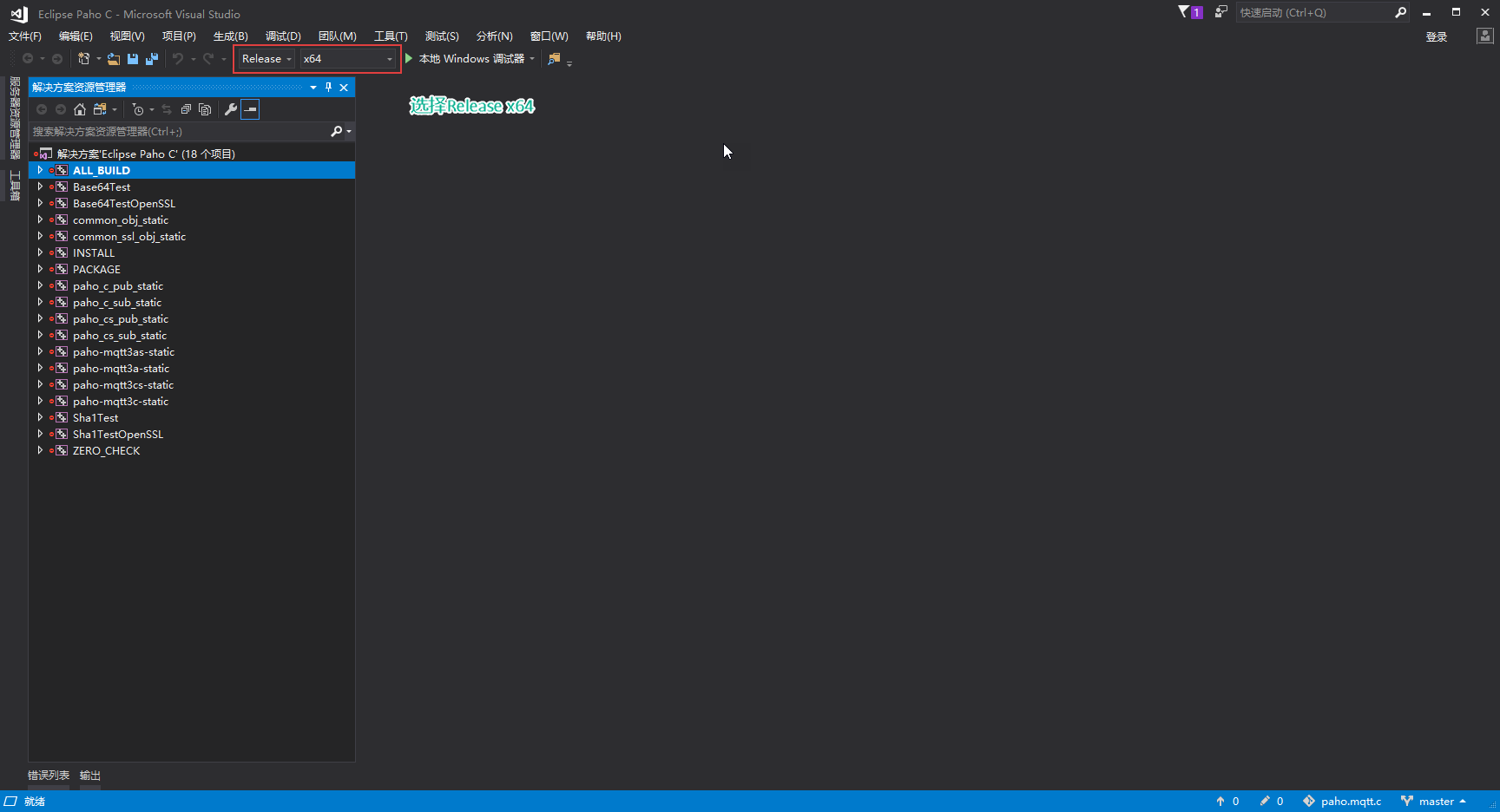This screenshot has width=1500, height=812.
Task: Click the Save All toolbar icon
Action: click(x=152, y=59)
